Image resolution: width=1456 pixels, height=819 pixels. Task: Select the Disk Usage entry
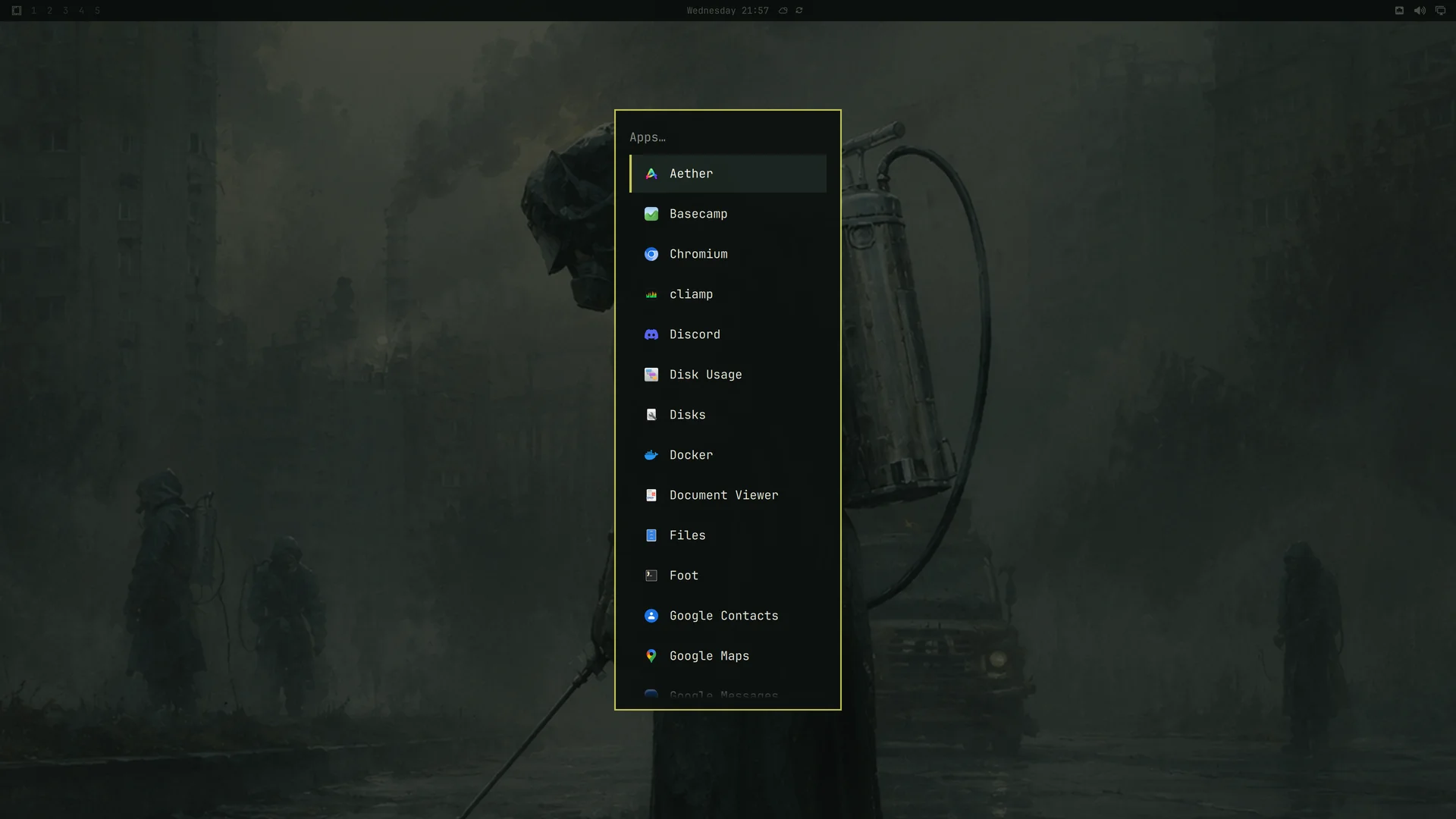tap(728, 375)
